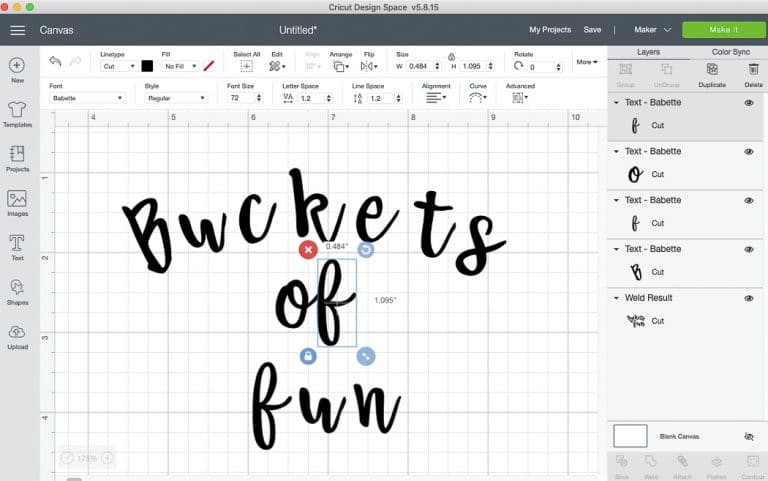
Task: Open the Maker machine dropdown
Action: 652,30
